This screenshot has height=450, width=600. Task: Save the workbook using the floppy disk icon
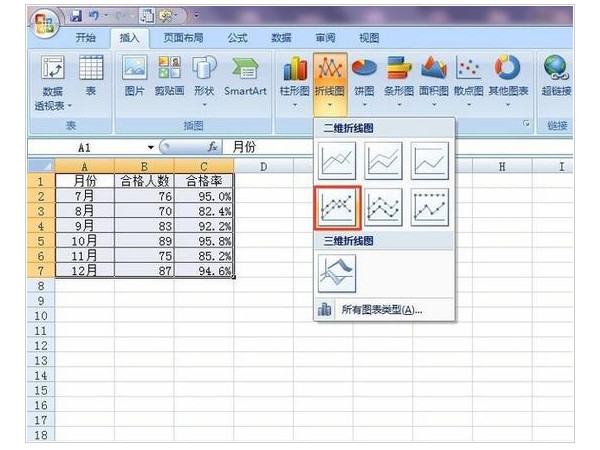[76, 16]
